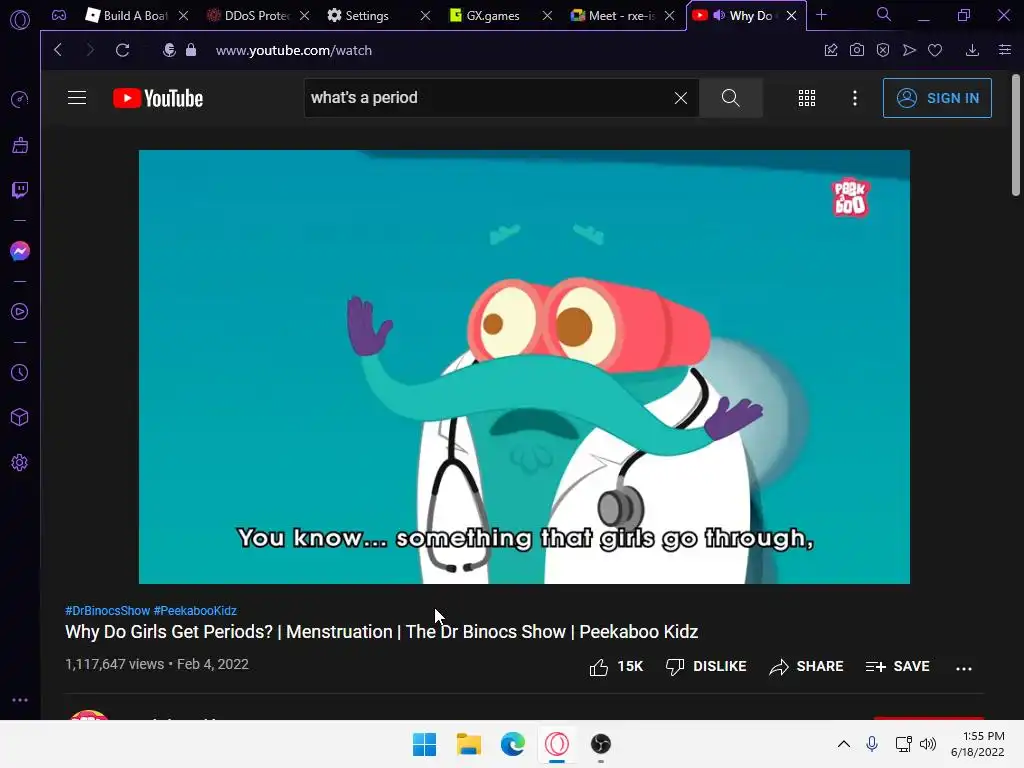Open the Opera menu logo
This screenshot has height=768, width=1024.
(20, 20)
